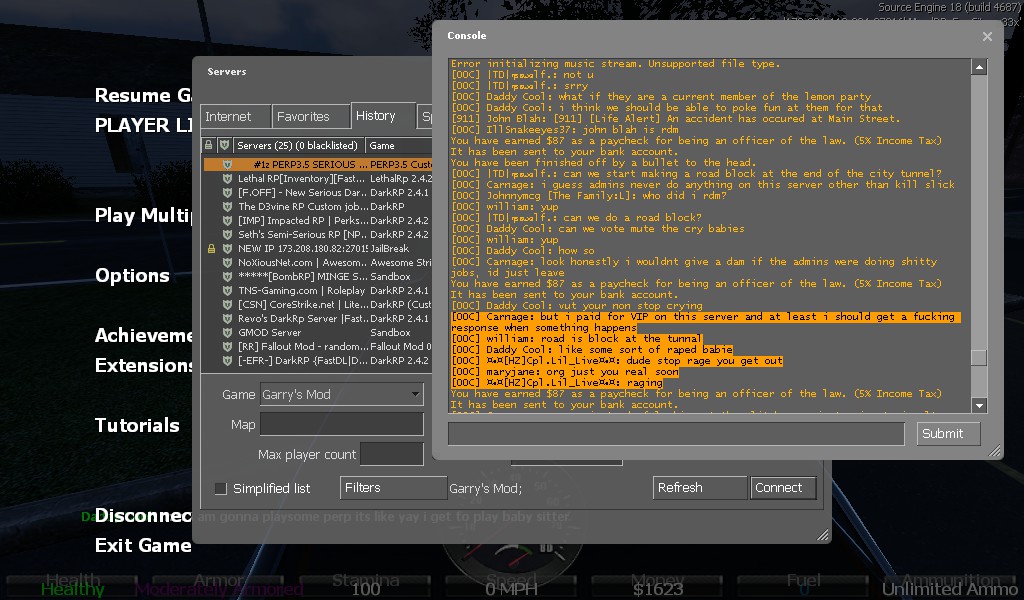The height and width of the screenshot is (600, 1024).
Task: Submit the console command
Action: (x=948, y=434)
